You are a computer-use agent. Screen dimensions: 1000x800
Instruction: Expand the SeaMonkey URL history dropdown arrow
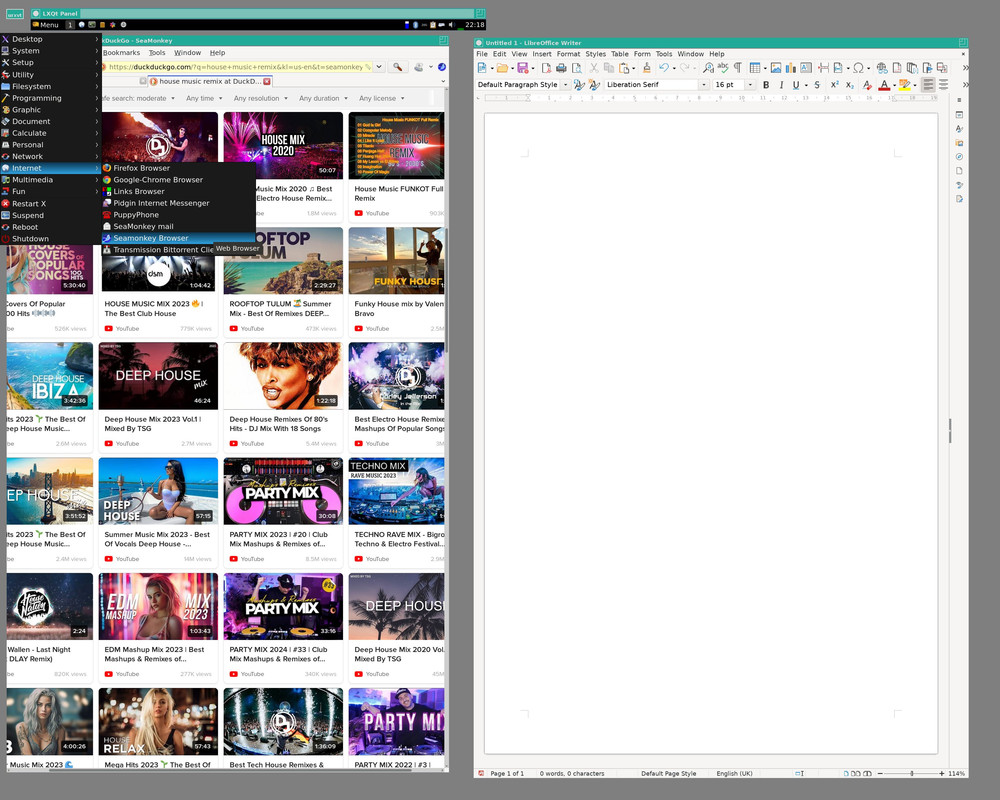click(379, 66)
